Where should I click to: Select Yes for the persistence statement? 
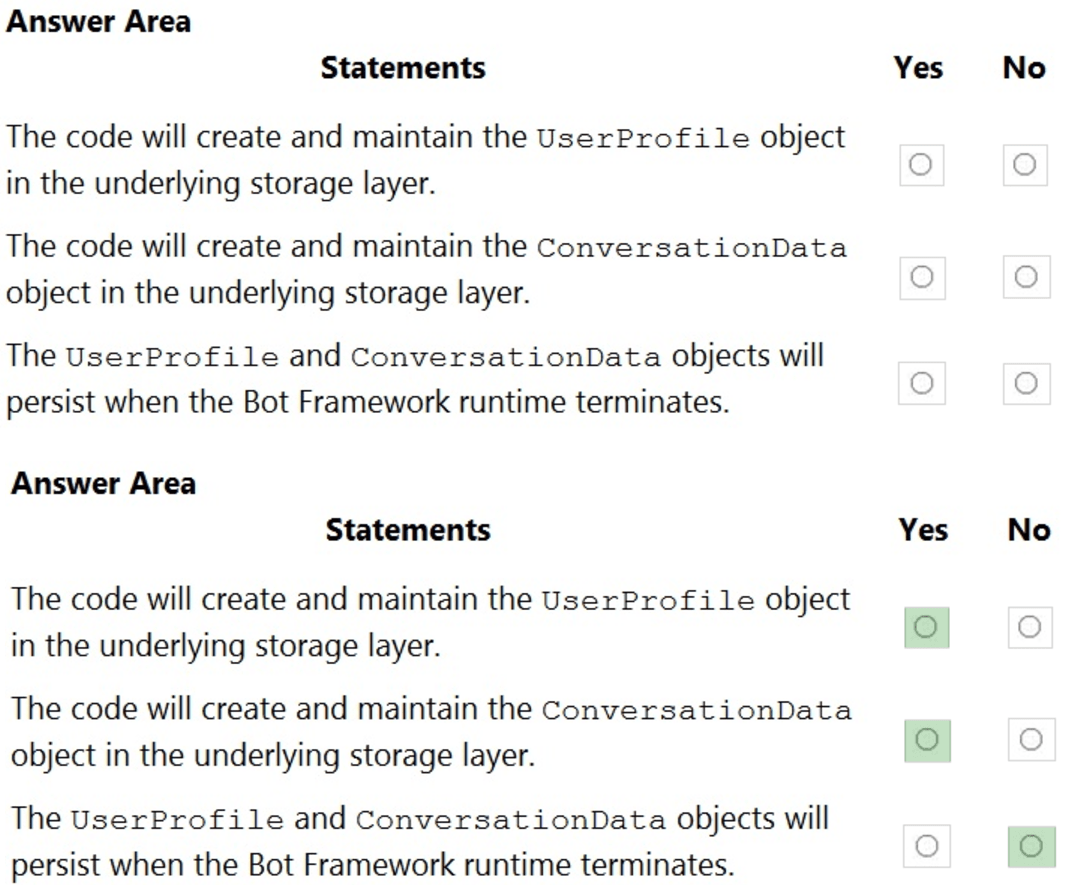click(922, 383)
